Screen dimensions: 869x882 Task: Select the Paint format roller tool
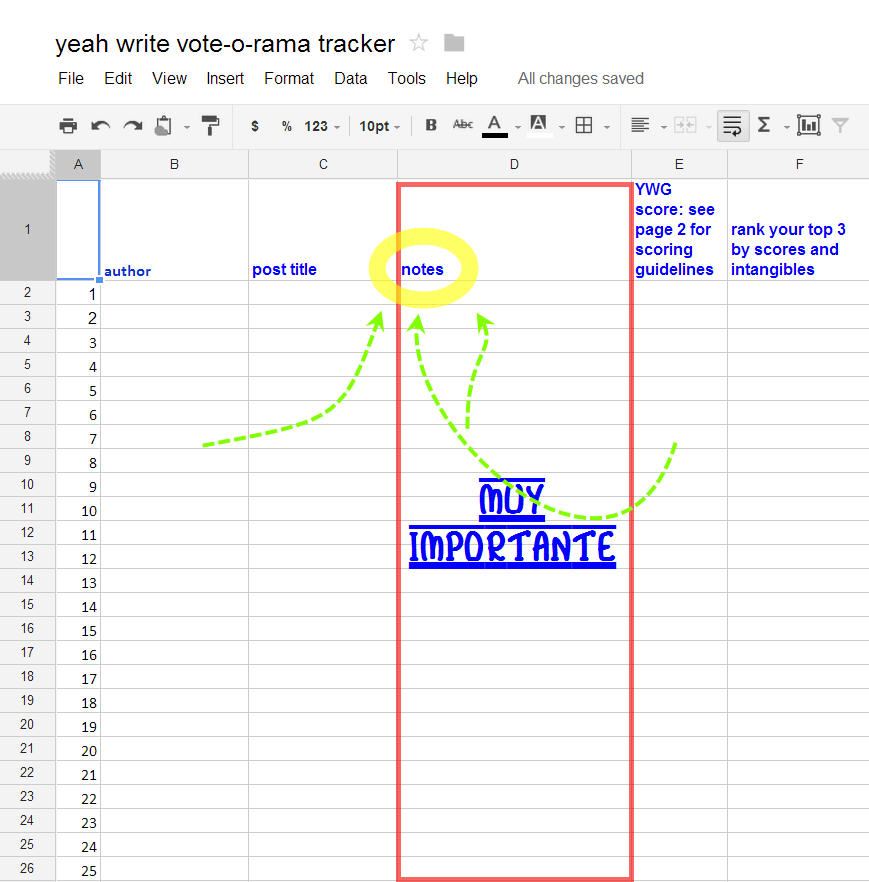(210, 126)
